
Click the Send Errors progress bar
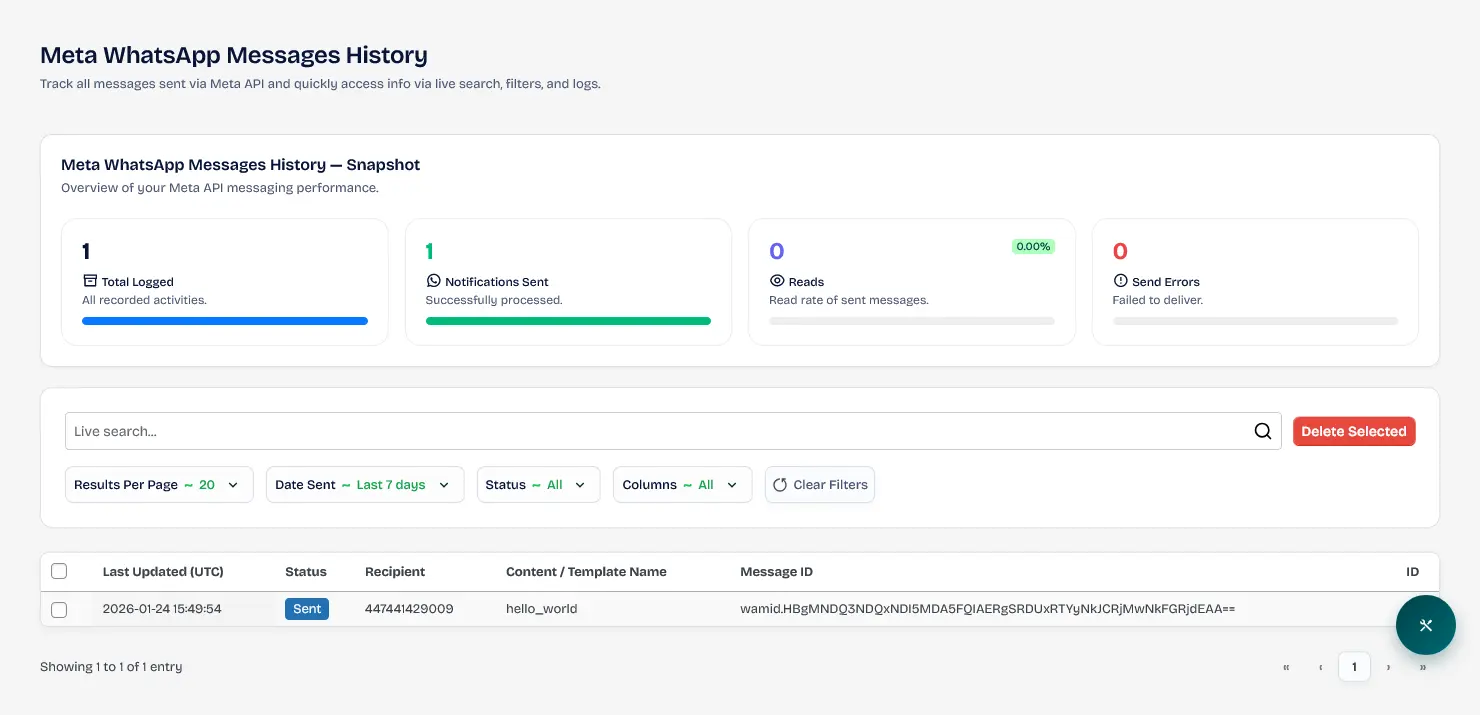click(1255, 321)
